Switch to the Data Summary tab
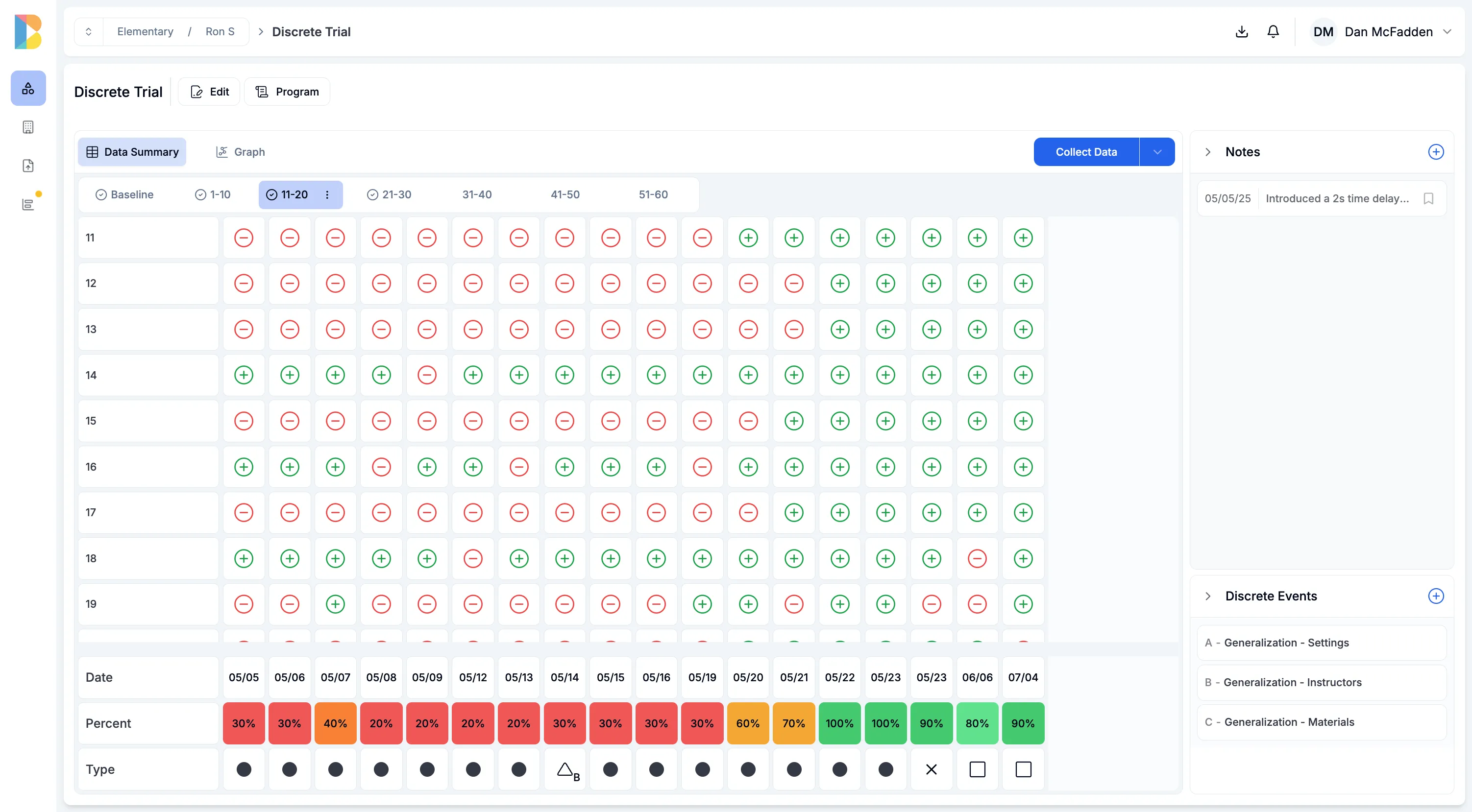 pos(132,152)
